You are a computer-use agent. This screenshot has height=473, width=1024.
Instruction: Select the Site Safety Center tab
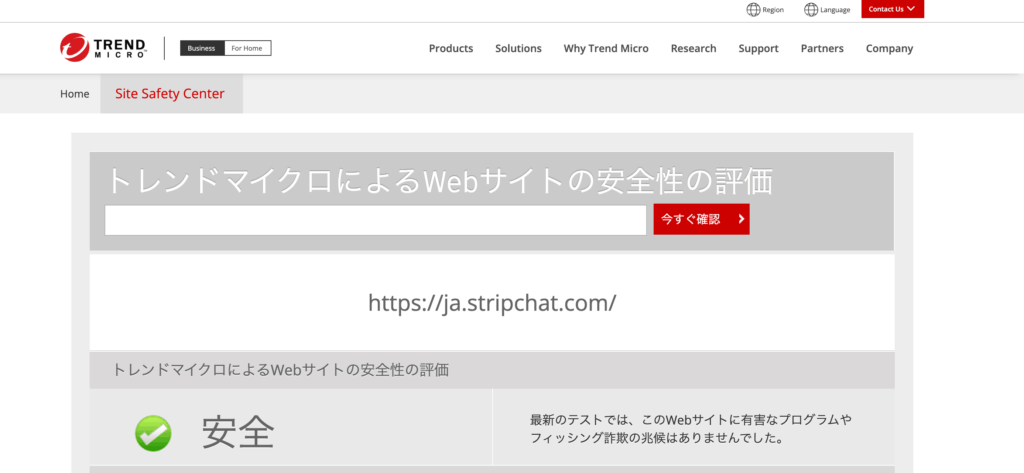(172, 93)
